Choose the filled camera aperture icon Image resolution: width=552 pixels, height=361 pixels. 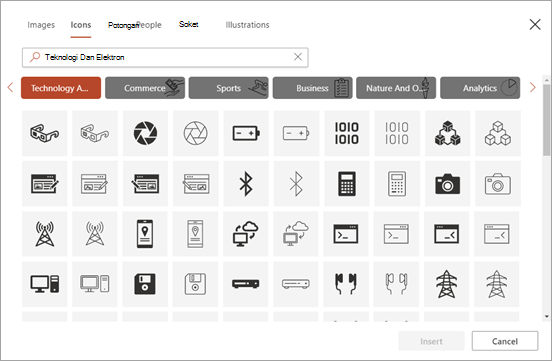click(145, 133)
